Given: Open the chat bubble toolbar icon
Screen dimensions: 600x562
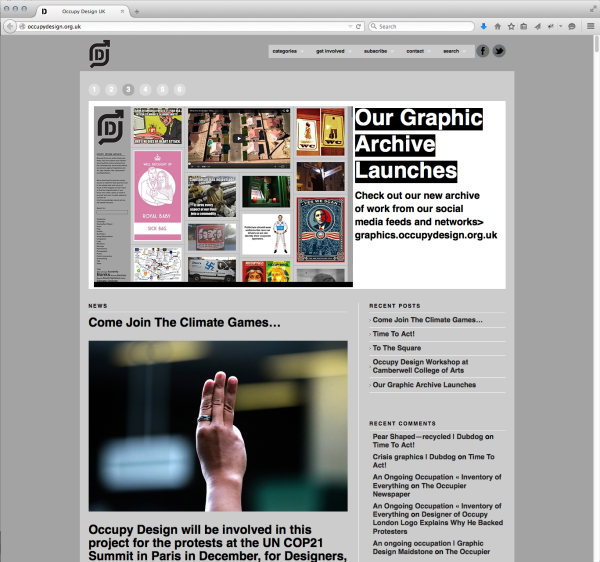Looking at the screenshot, I should [x=571, y=26].
